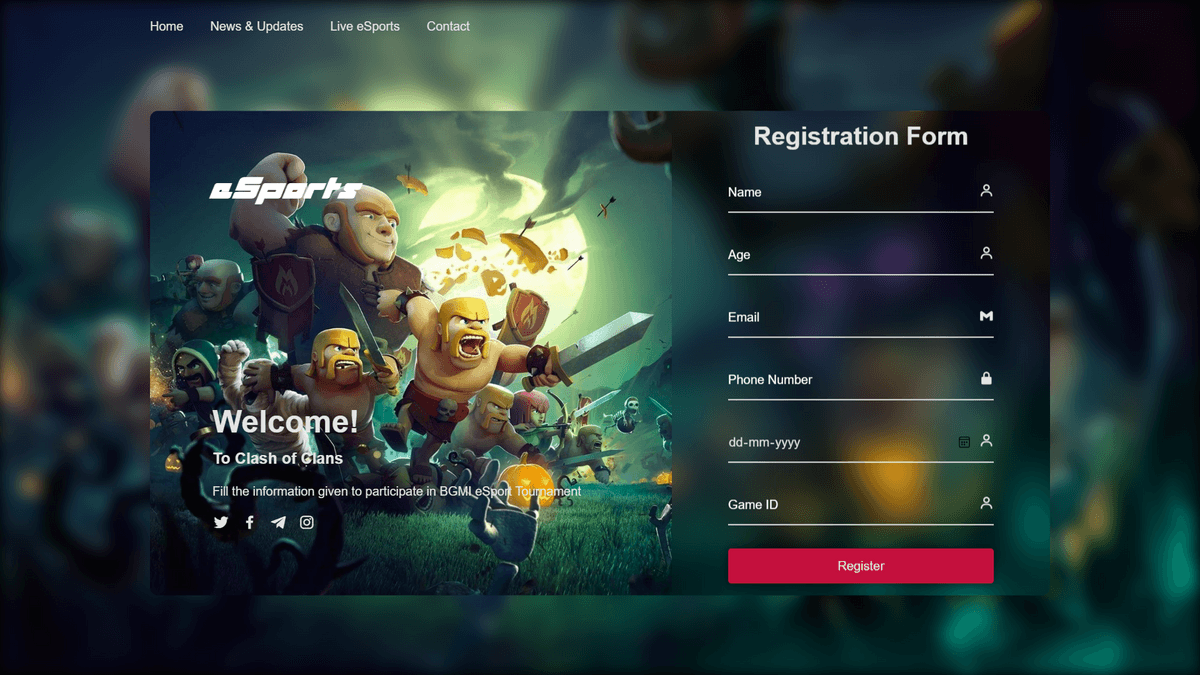This screenshot has width=1200, height=675.
Task: Open the Contact page link
Action: click(x=448, y=26)
